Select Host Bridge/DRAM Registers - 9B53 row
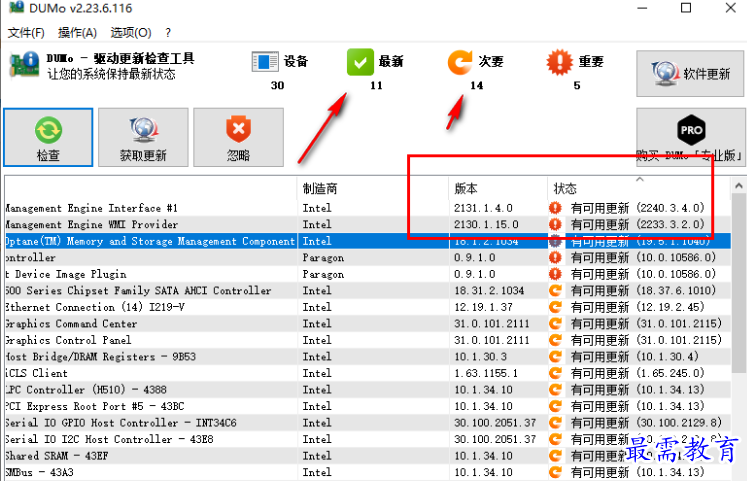 [368, 357]
